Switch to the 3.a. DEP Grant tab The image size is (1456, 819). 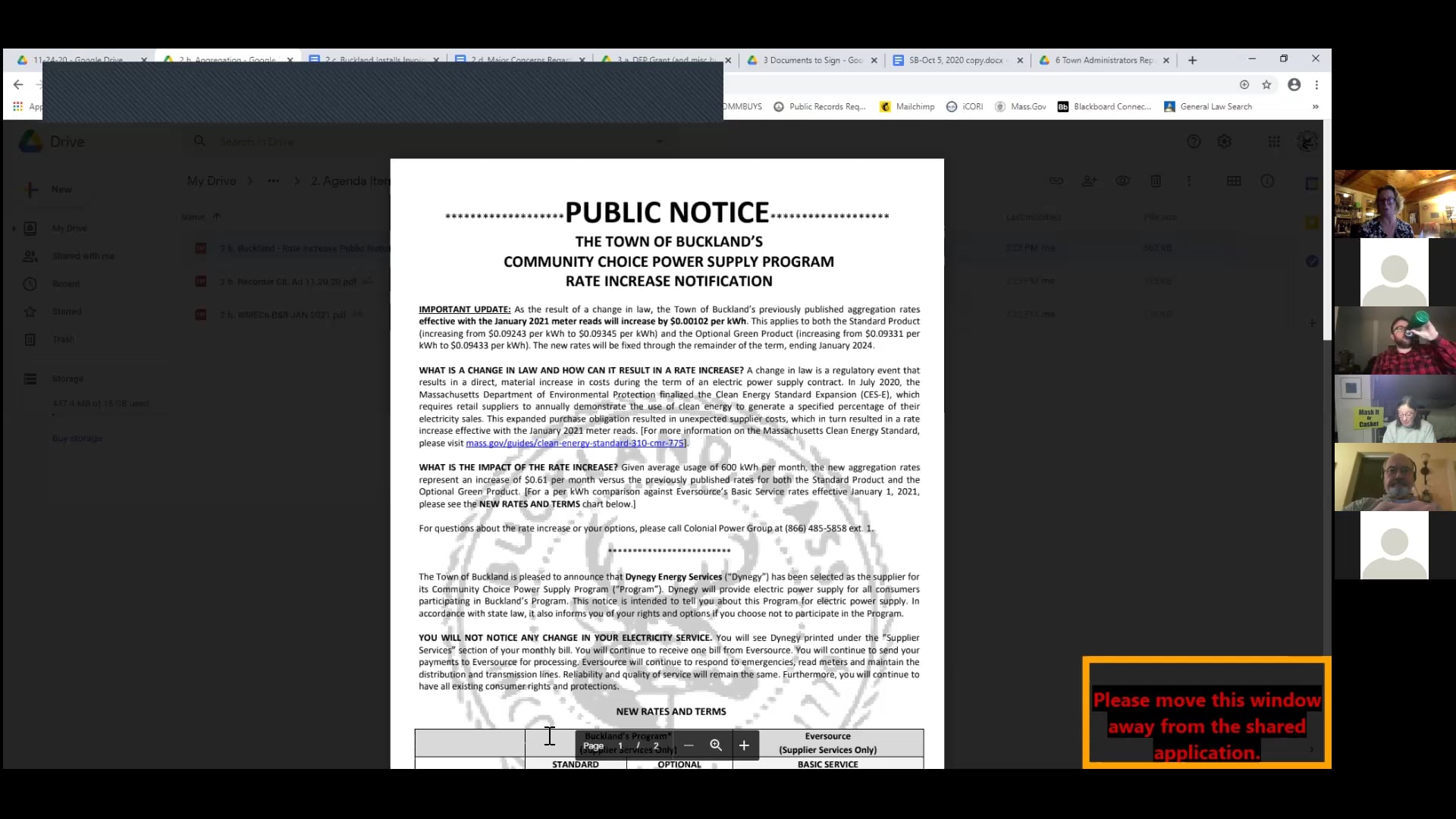pyautogui.click(x=665, y=60)
